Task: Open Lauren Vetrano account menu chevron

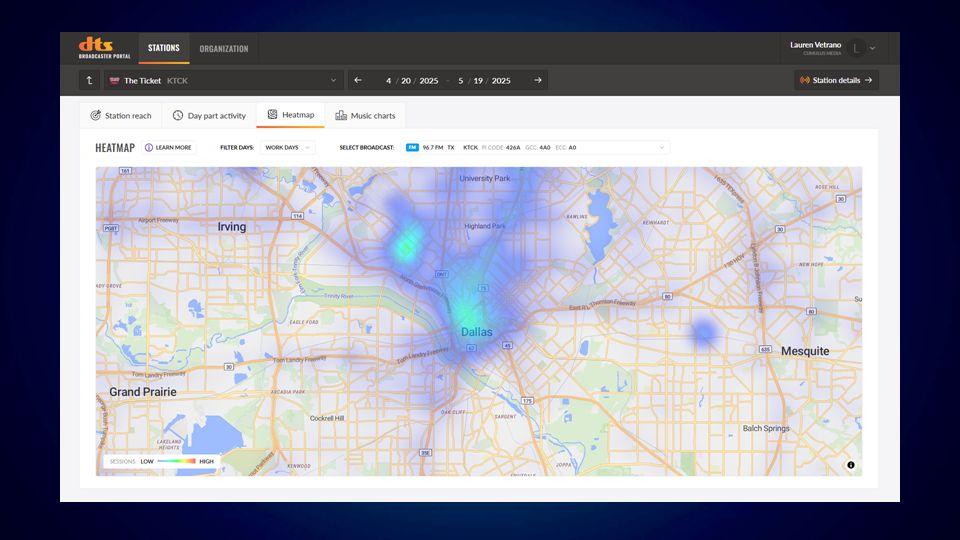Action: coord(872,48)
